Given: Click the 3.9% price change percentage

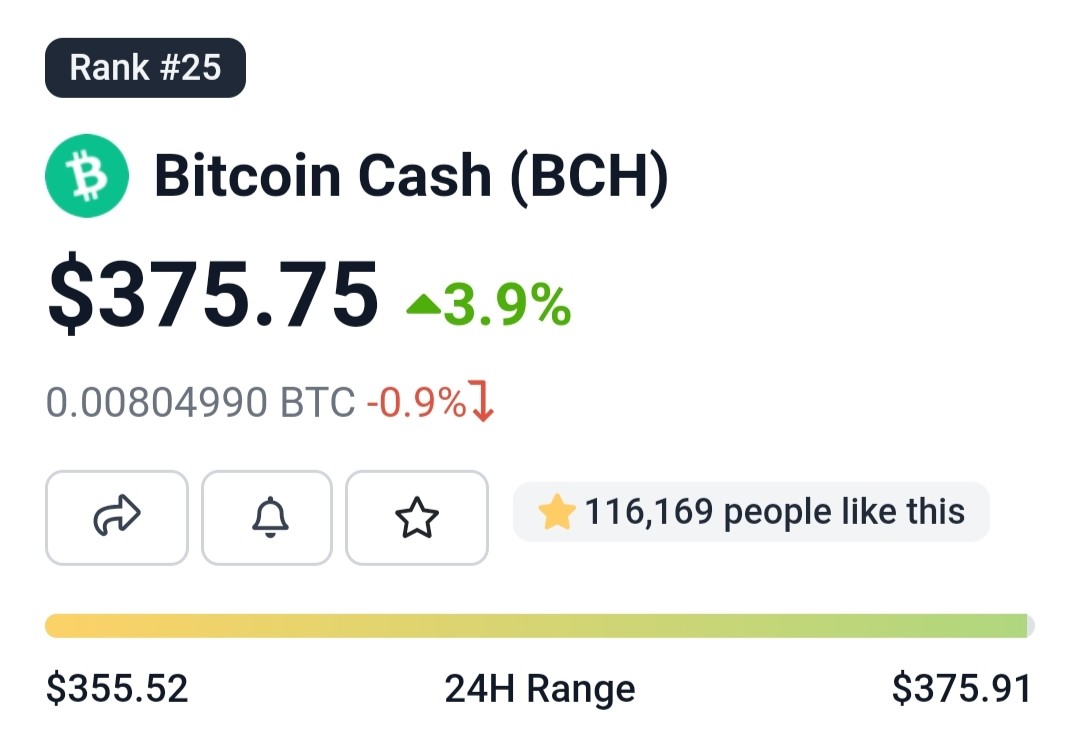Looking at the screenshot, I should click(x=507, y=305).
